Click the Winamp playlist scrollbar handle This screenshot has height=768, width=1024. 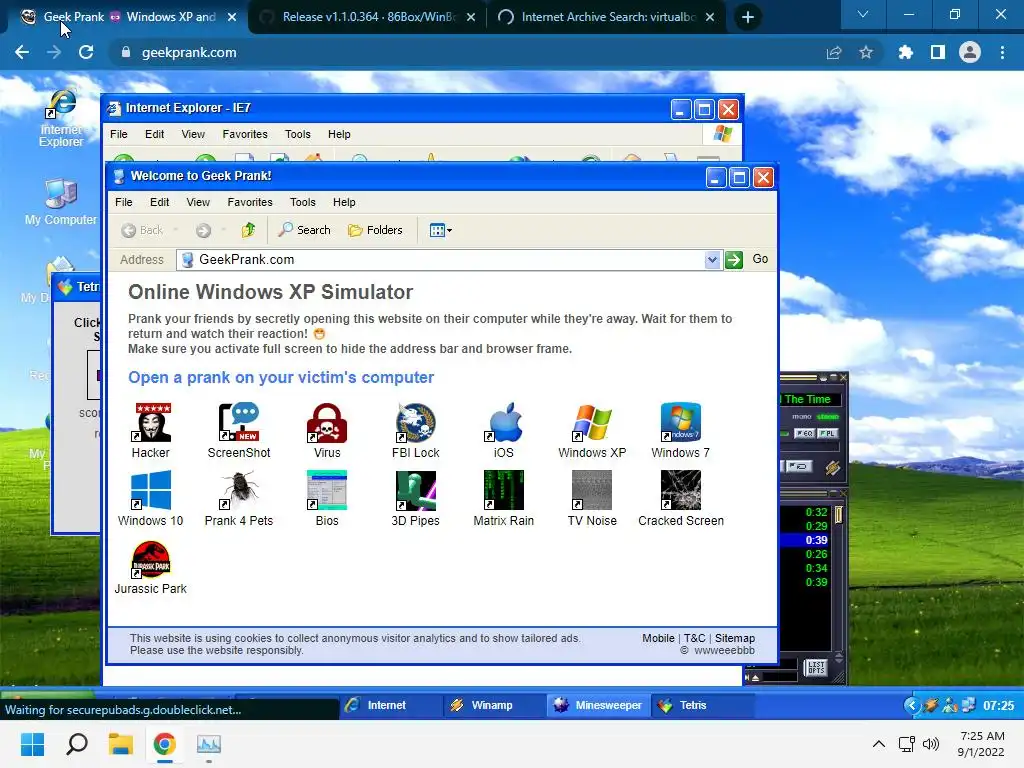click(x=839, y=515)
